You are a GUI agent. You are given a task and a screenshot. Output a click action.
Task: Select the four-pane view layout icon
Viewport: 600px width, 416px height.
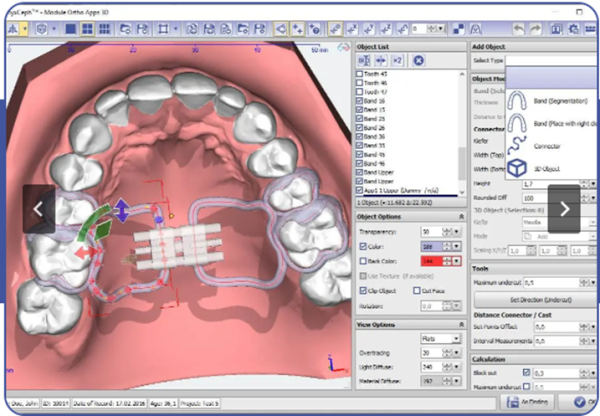(x=87, y=29)
